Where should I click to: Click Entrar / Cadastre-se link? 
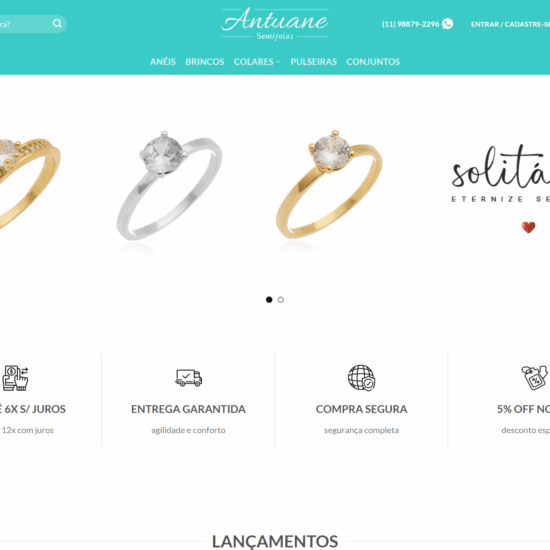pos(510,24)
